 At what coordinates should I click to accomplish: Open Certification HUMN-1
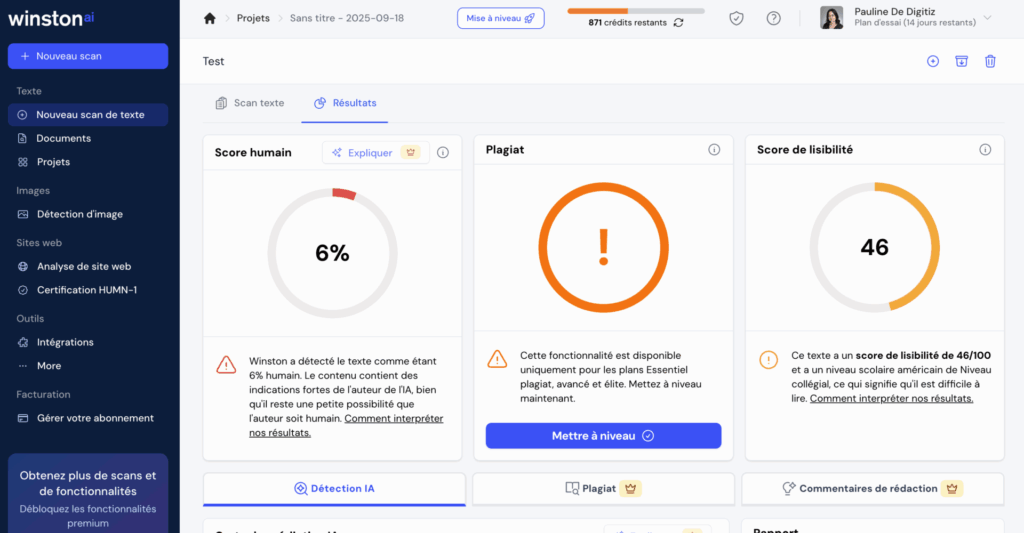(x=87, y=290)
